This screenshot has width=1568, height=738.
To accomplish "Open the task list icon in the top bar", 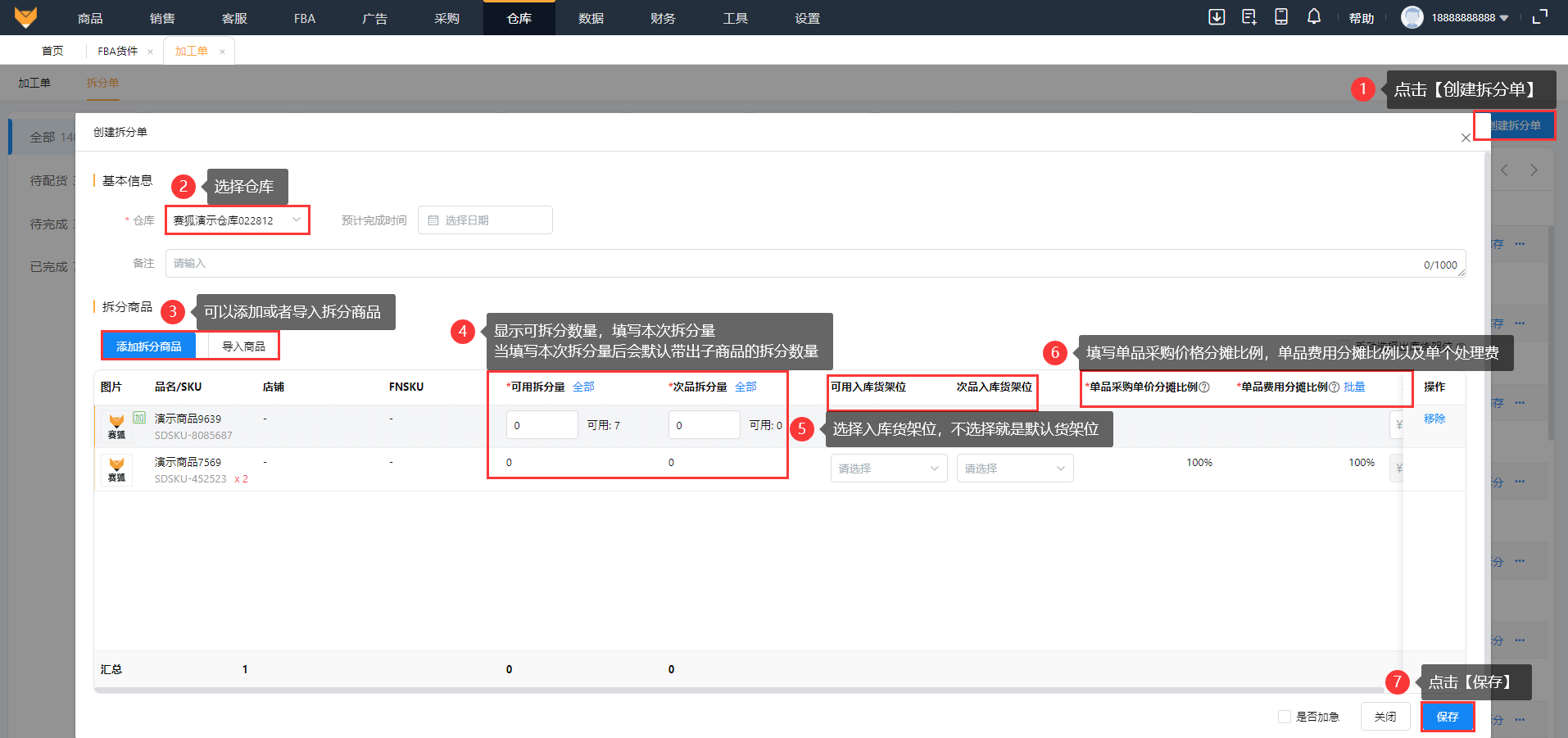I will pyautogui.click(x=1249, y=17).
